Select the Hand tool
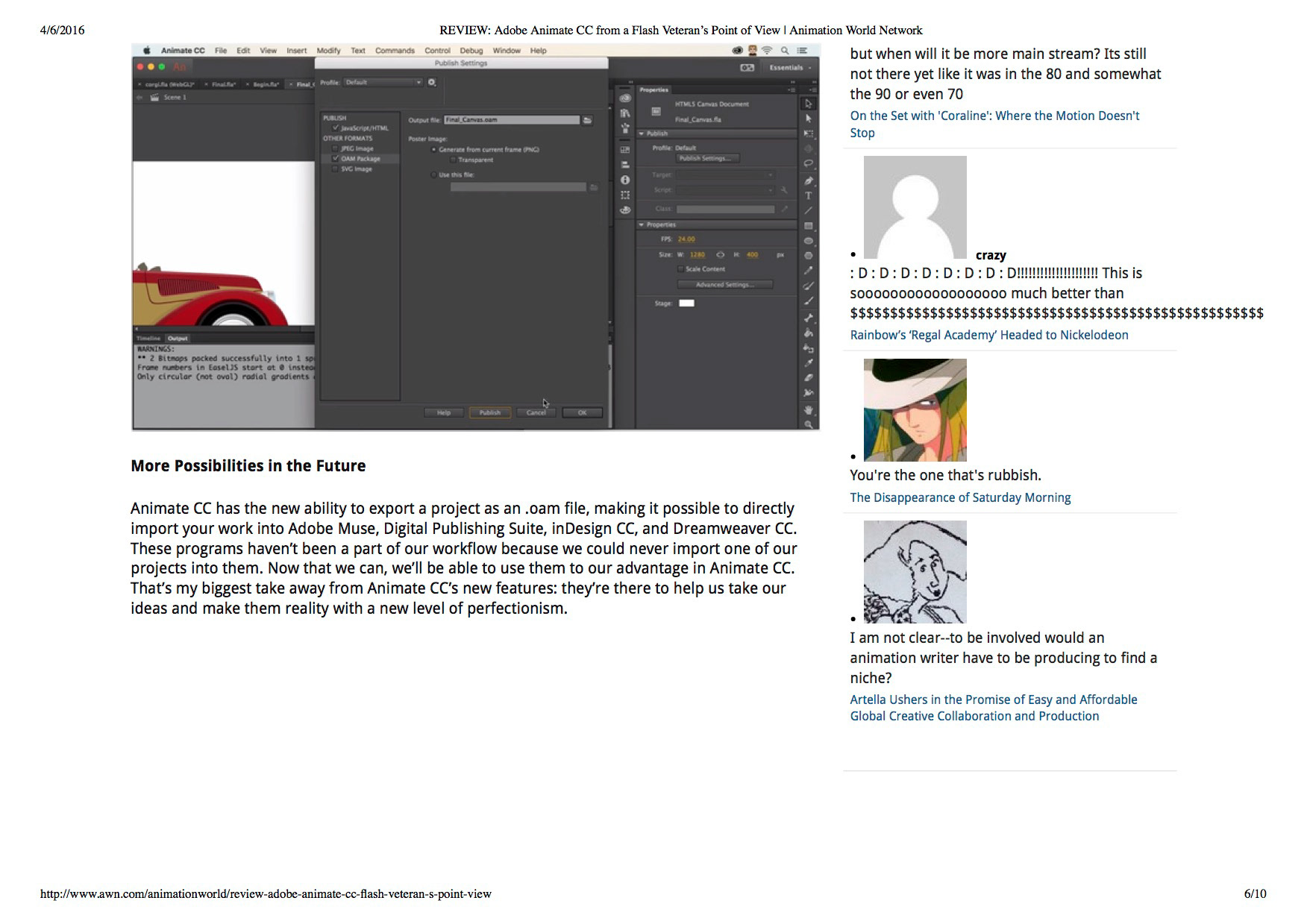Viewport: 1307px width, 924px height. [809, 409]
